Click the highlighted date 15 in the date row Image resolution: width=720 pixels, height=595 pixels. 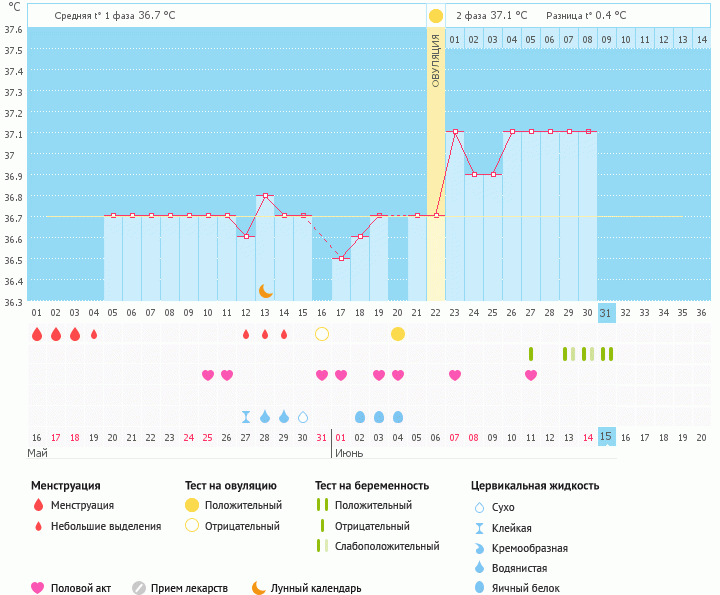coord(605,436)
